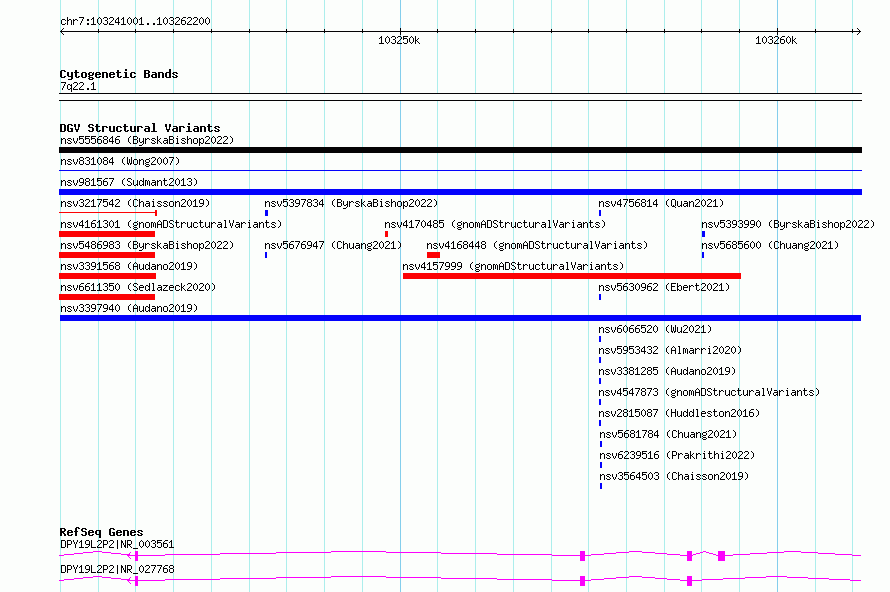Open transcript DPY19L2P2|NR_003561 label

click(x=117, y=544)
